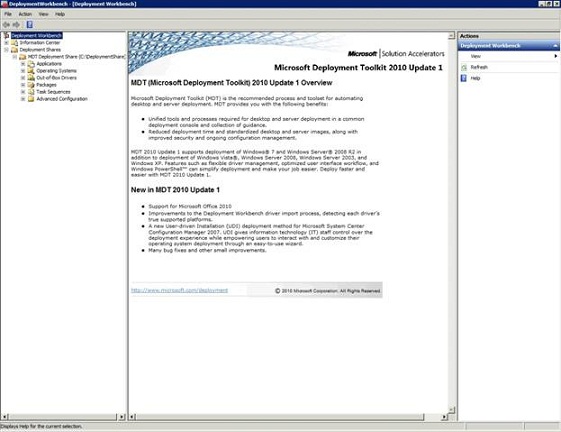Open the Action menu
This screenshot has width=561, height=432.
pos(25,14)
